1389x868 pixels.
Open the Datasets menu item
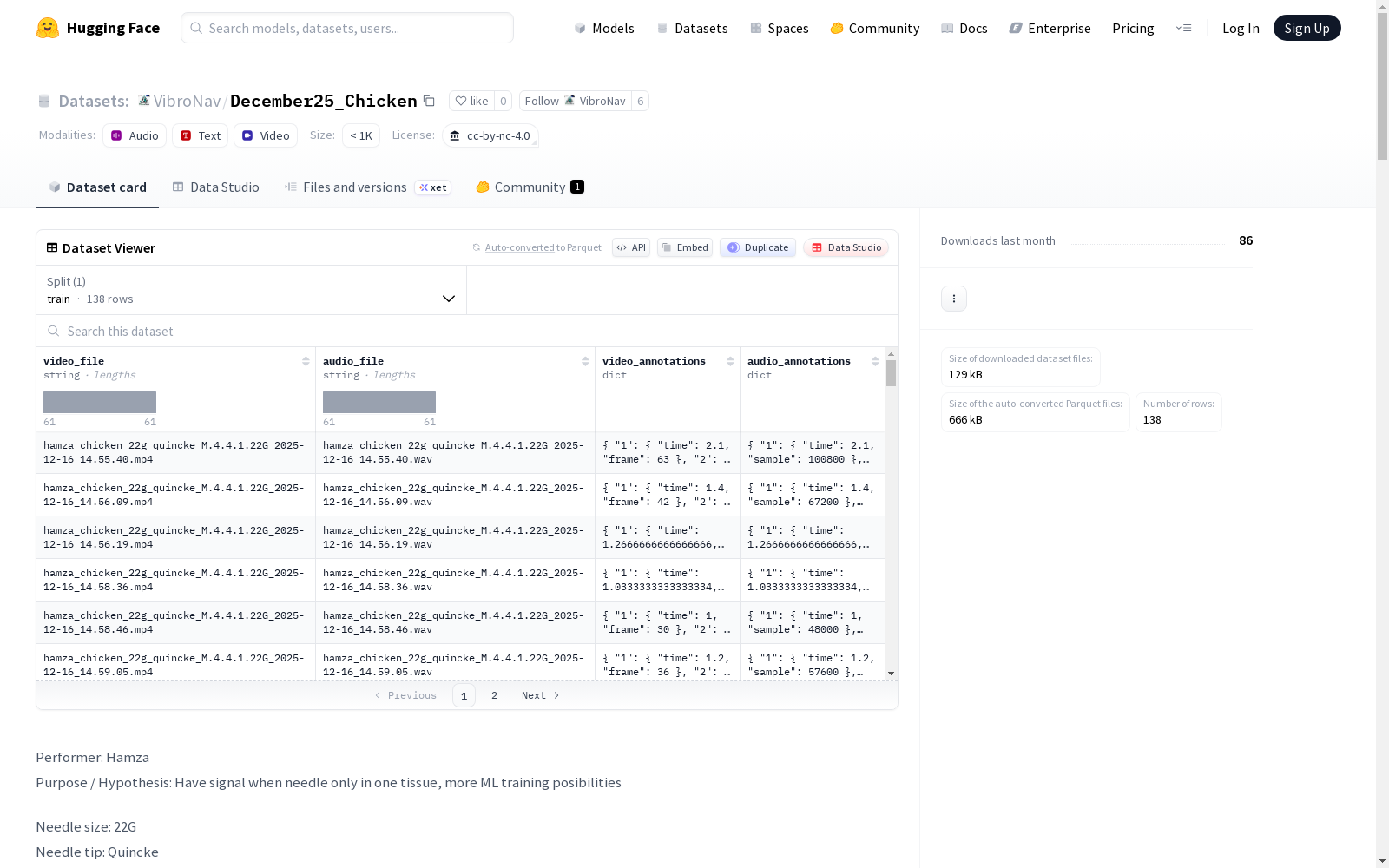coord(692,28)
